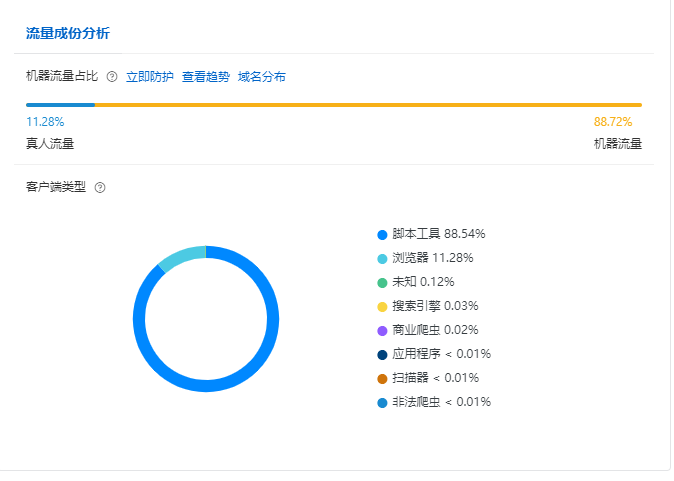Click the 流量成份分析 section title
Viewport: 674px width, 481px height.
[x=68, y=33]
